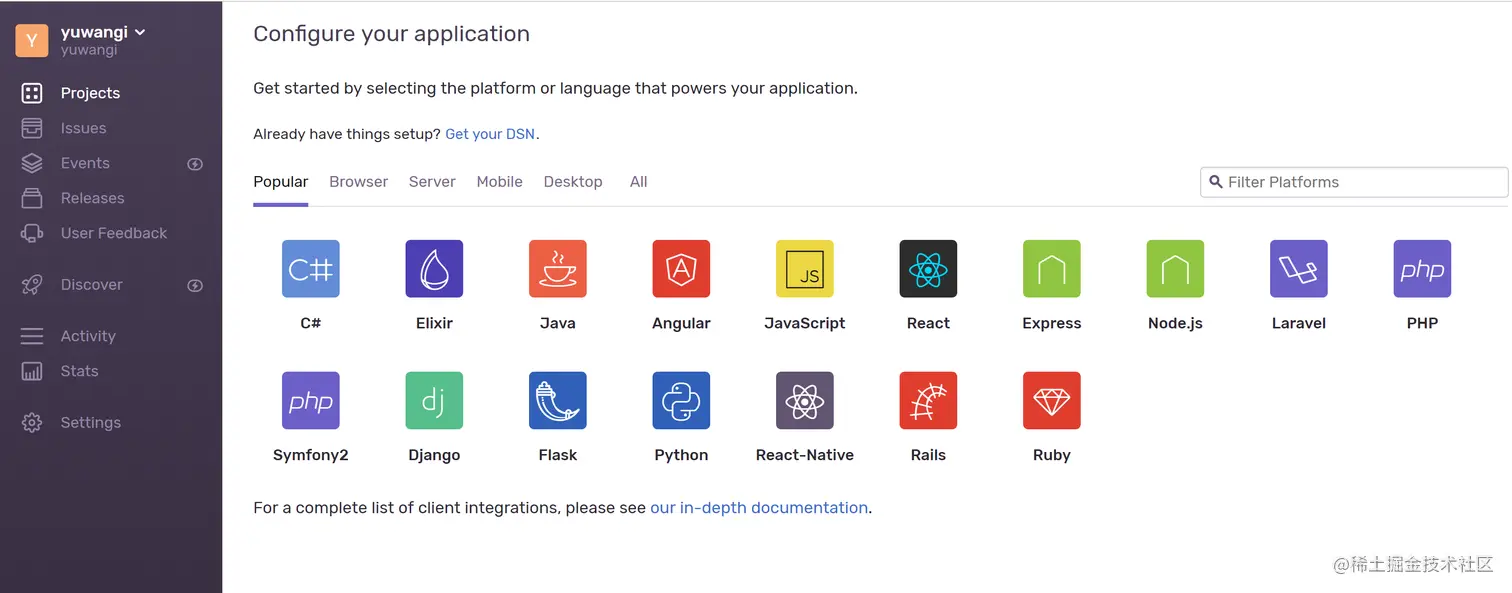Pick the Laravel platform icon
Image resolution: width=1512 pixels, height=593 pixels.
coord(1299,269)
